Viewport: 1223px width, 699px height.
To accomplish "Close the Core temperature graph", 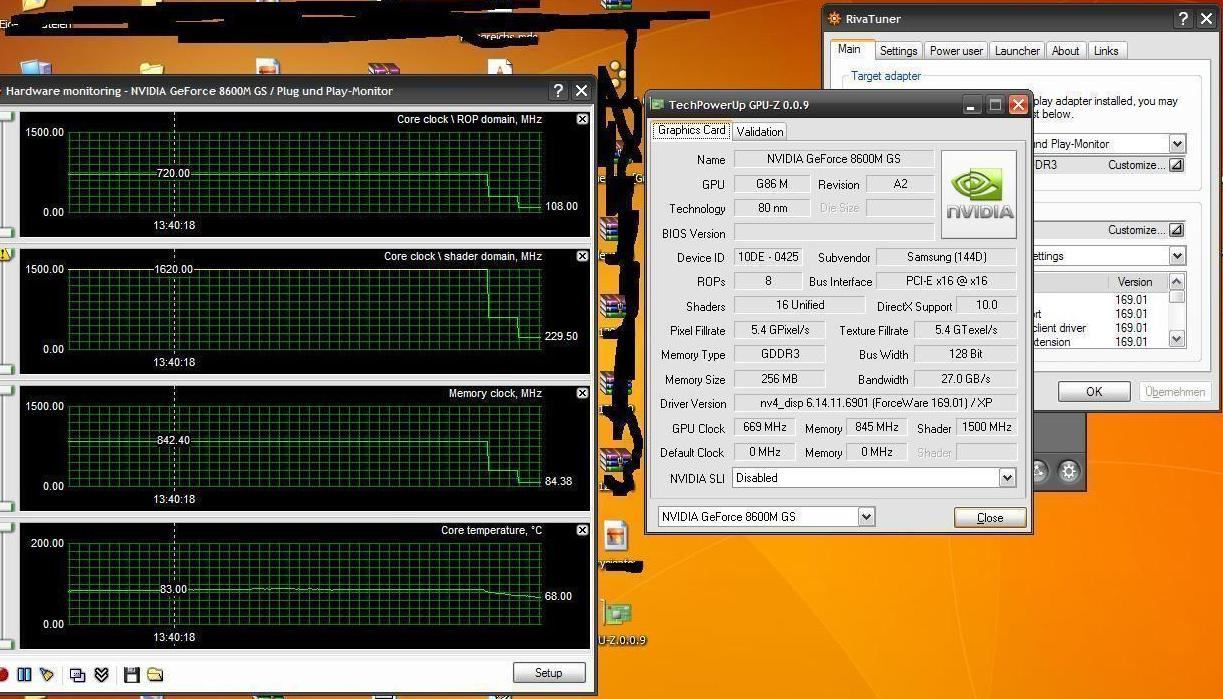I will coord(583,530).
